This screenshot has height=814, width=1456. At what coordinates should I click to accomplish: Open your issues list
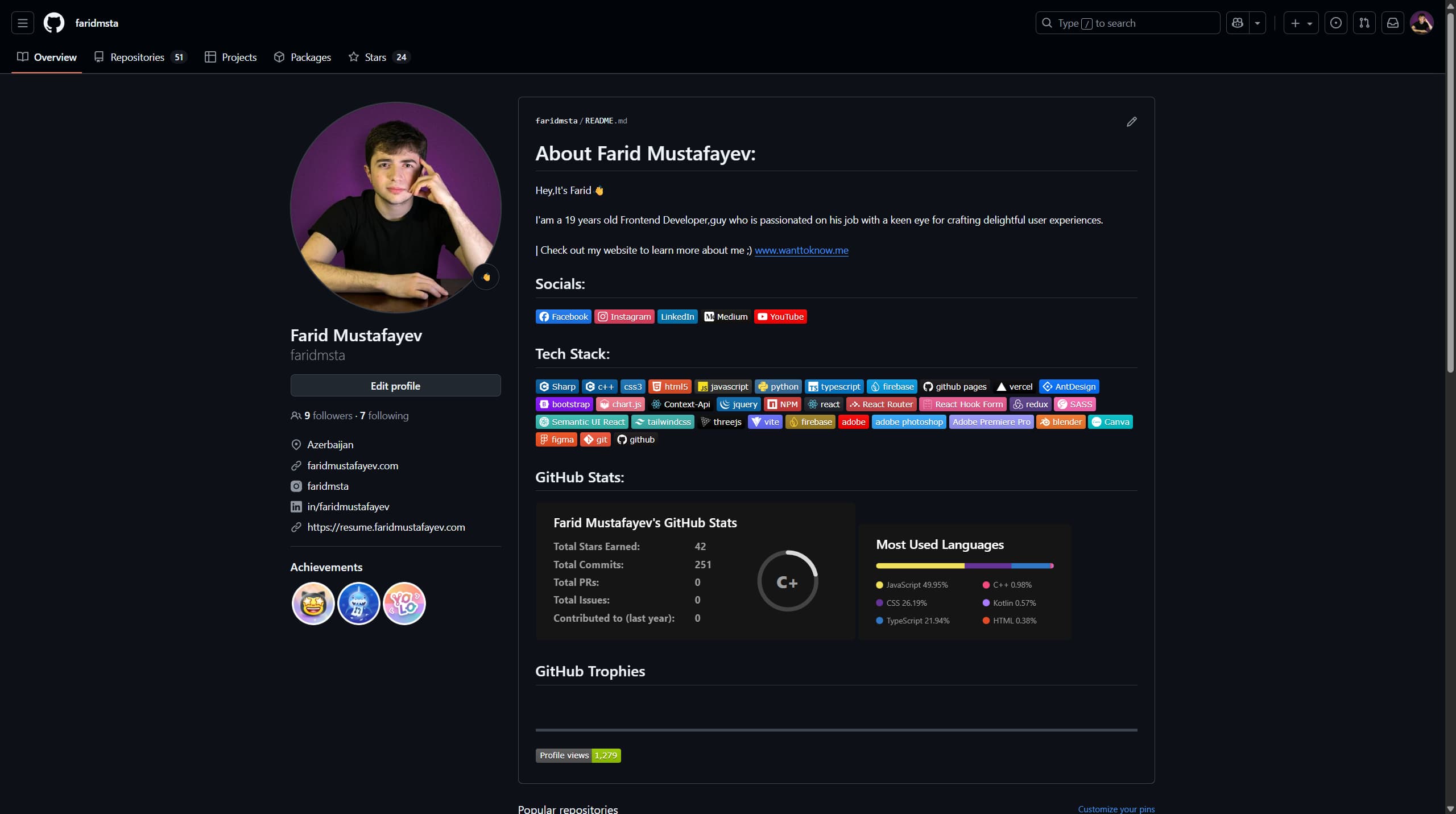[1336, 23]
